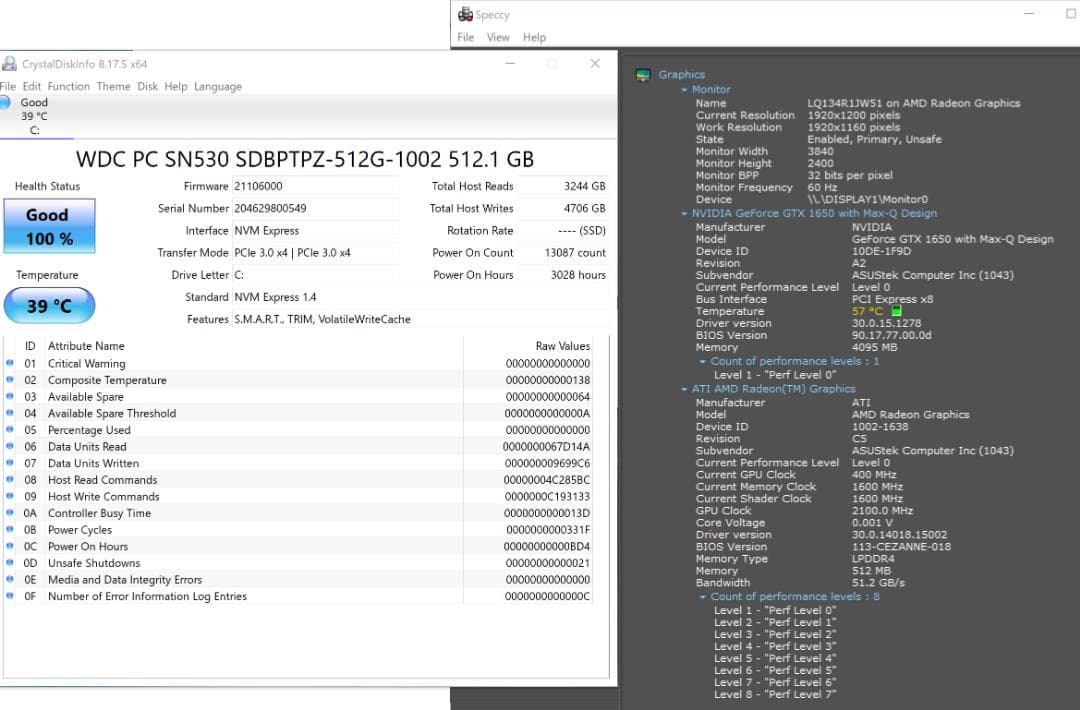Open the Function menu in CrystalDiskInfo
The image size is (1080, 710).
pos(69,87)
